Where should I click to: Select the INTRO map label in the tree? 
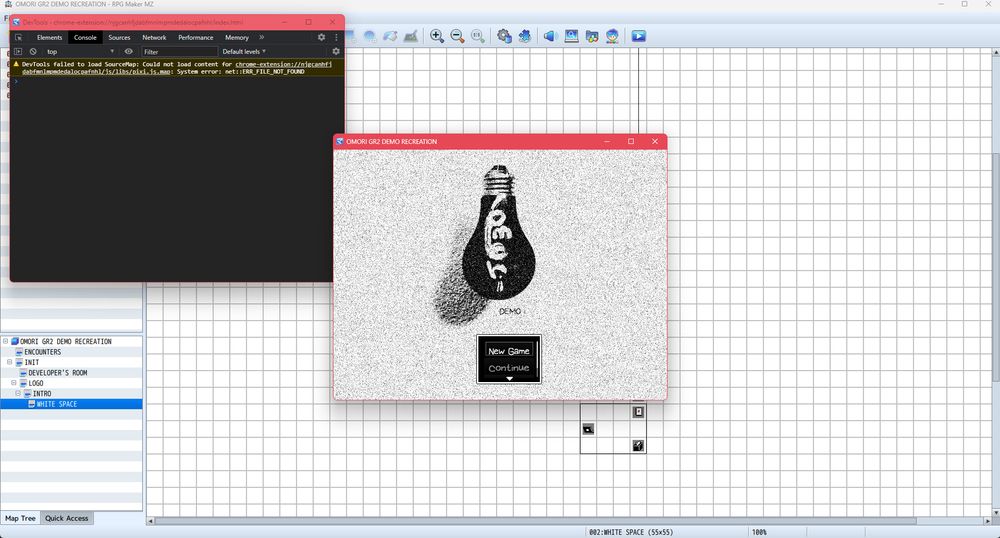coord(42,393)
